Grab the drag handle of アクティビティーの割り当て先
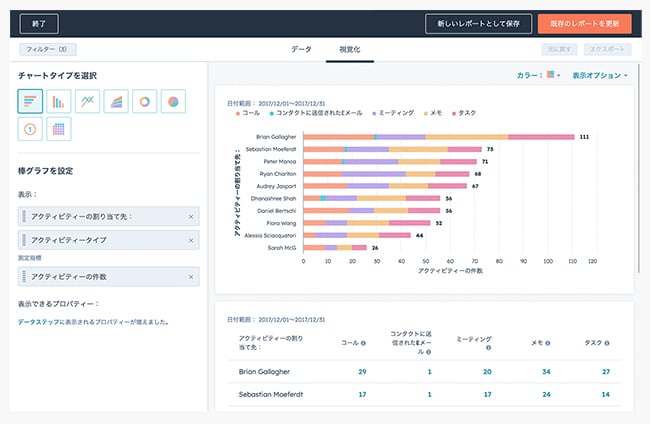Image resolution: width=650 pixels, height=424 pixels. (24, 216)
